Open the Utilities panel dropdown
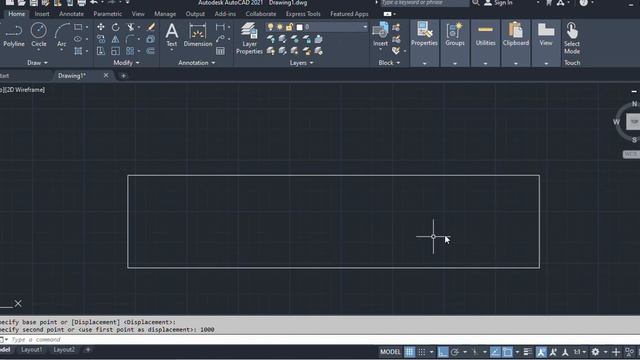Viewport: 640px width, 360px height. 485,64
